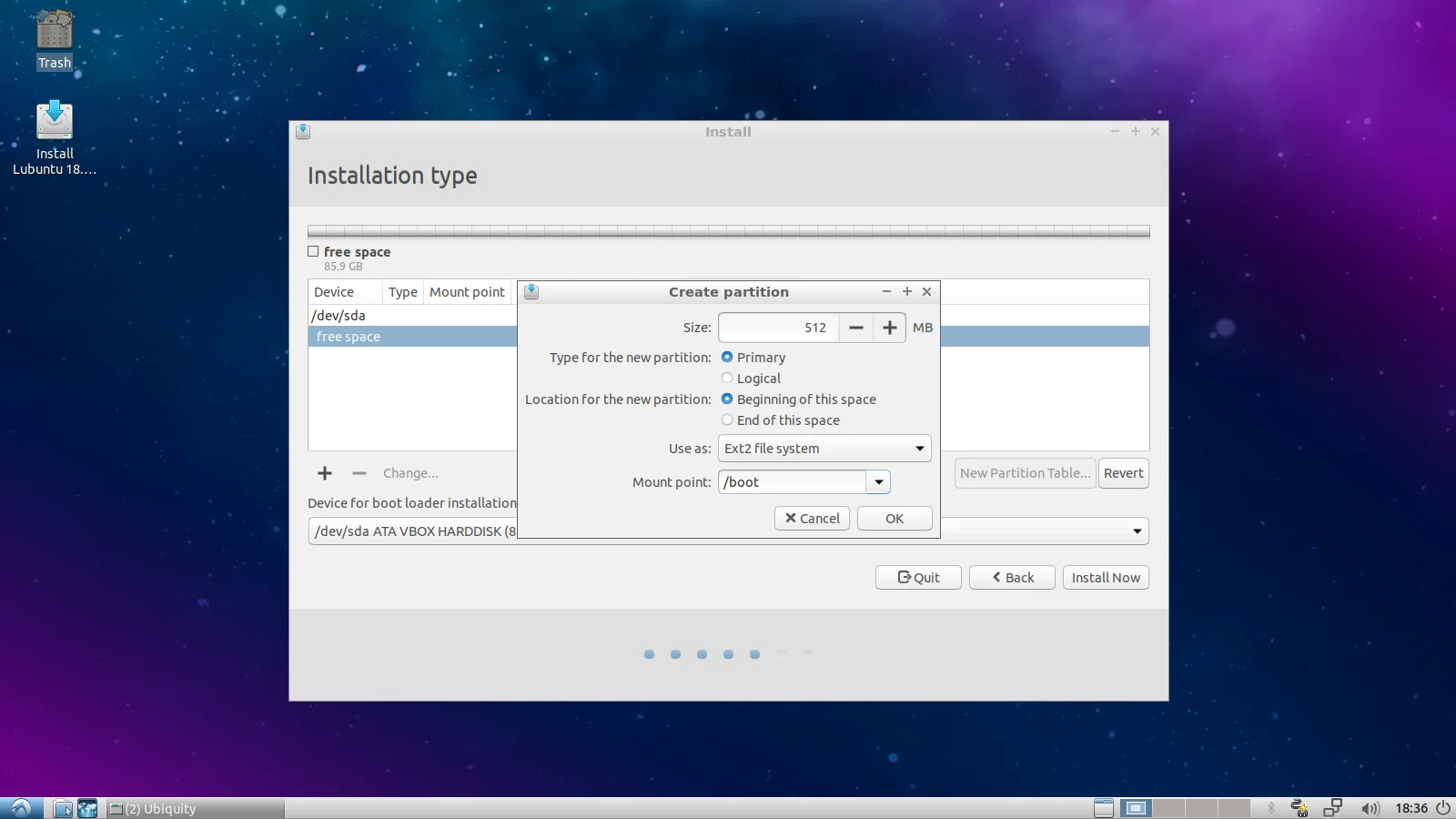
Task: Expand the Mount point dropdown arrow
Action: pos(878,482)
